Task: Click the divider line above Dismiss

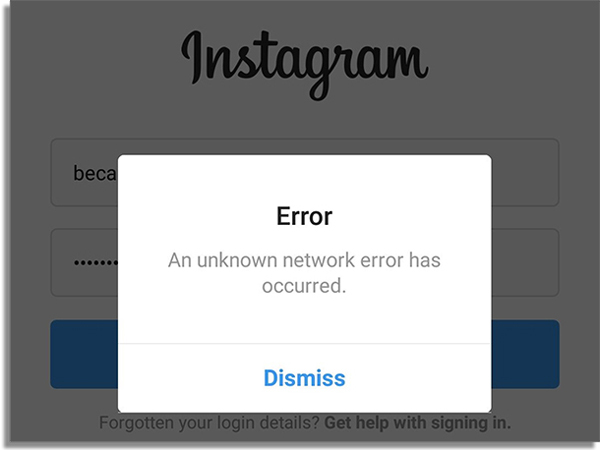Action: [x=304, y=344]
